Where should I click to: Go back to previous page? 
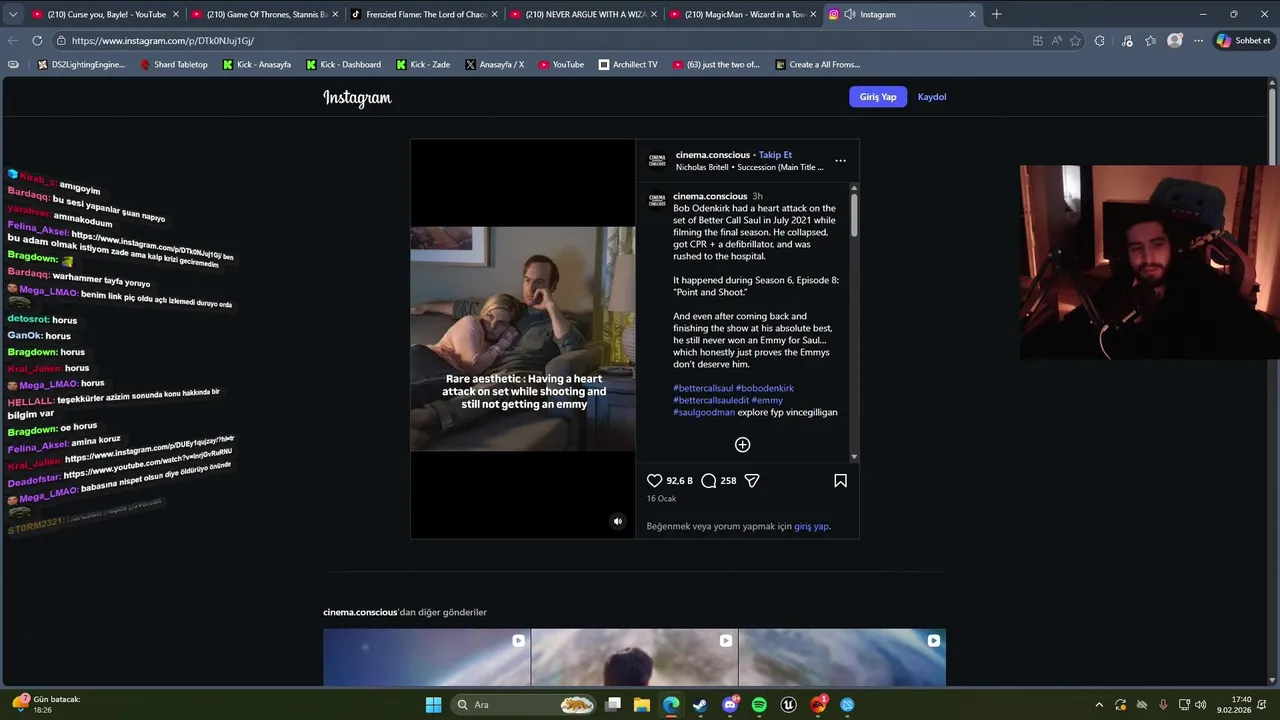13,41
